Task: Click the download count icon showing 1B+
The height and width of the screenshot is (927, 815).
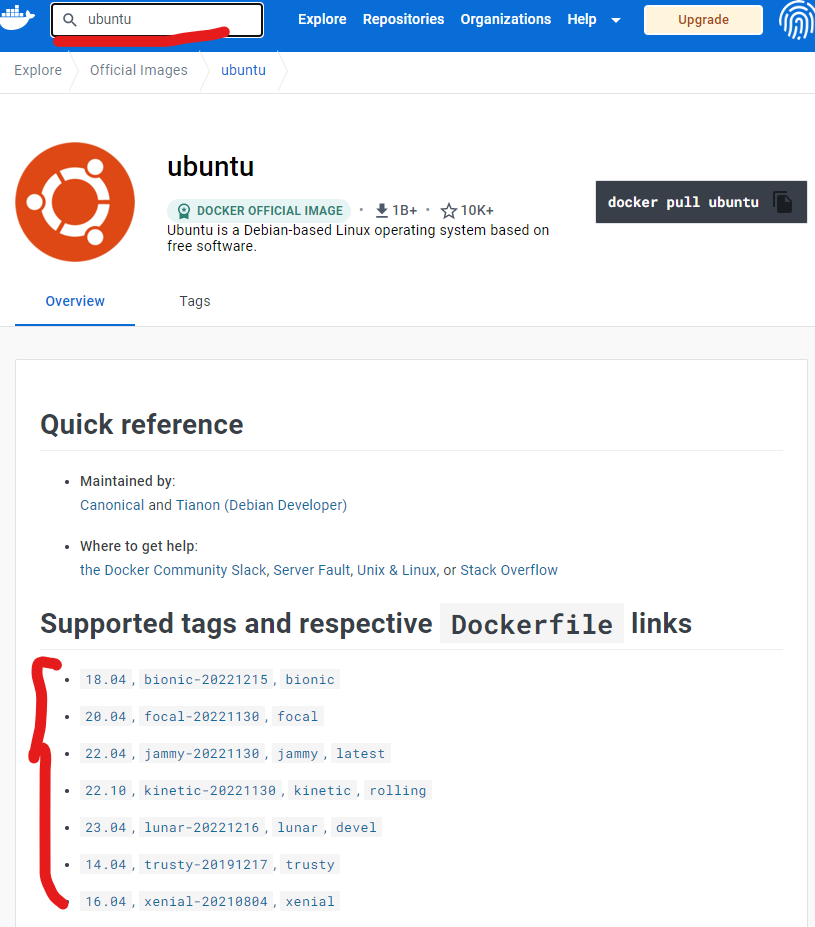Action: pos(381,210)
